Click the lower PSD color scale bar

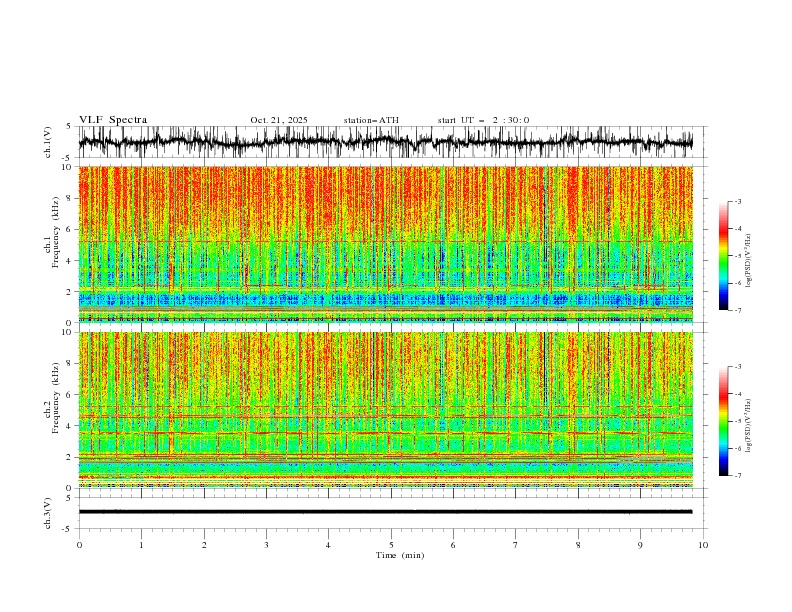click(x=723, y=421)
